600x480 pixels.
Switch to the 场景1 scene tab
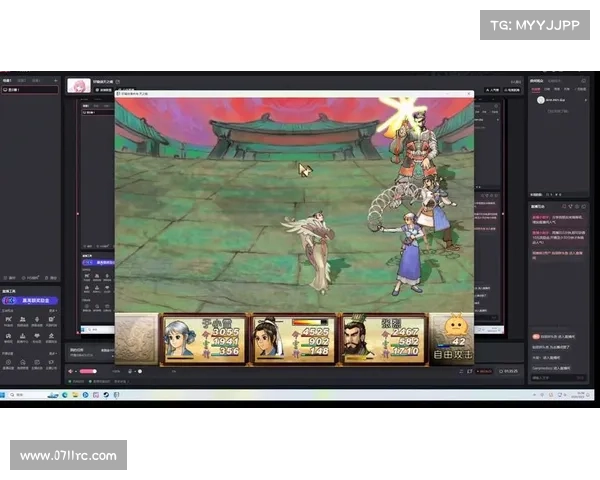pos(7,81)
